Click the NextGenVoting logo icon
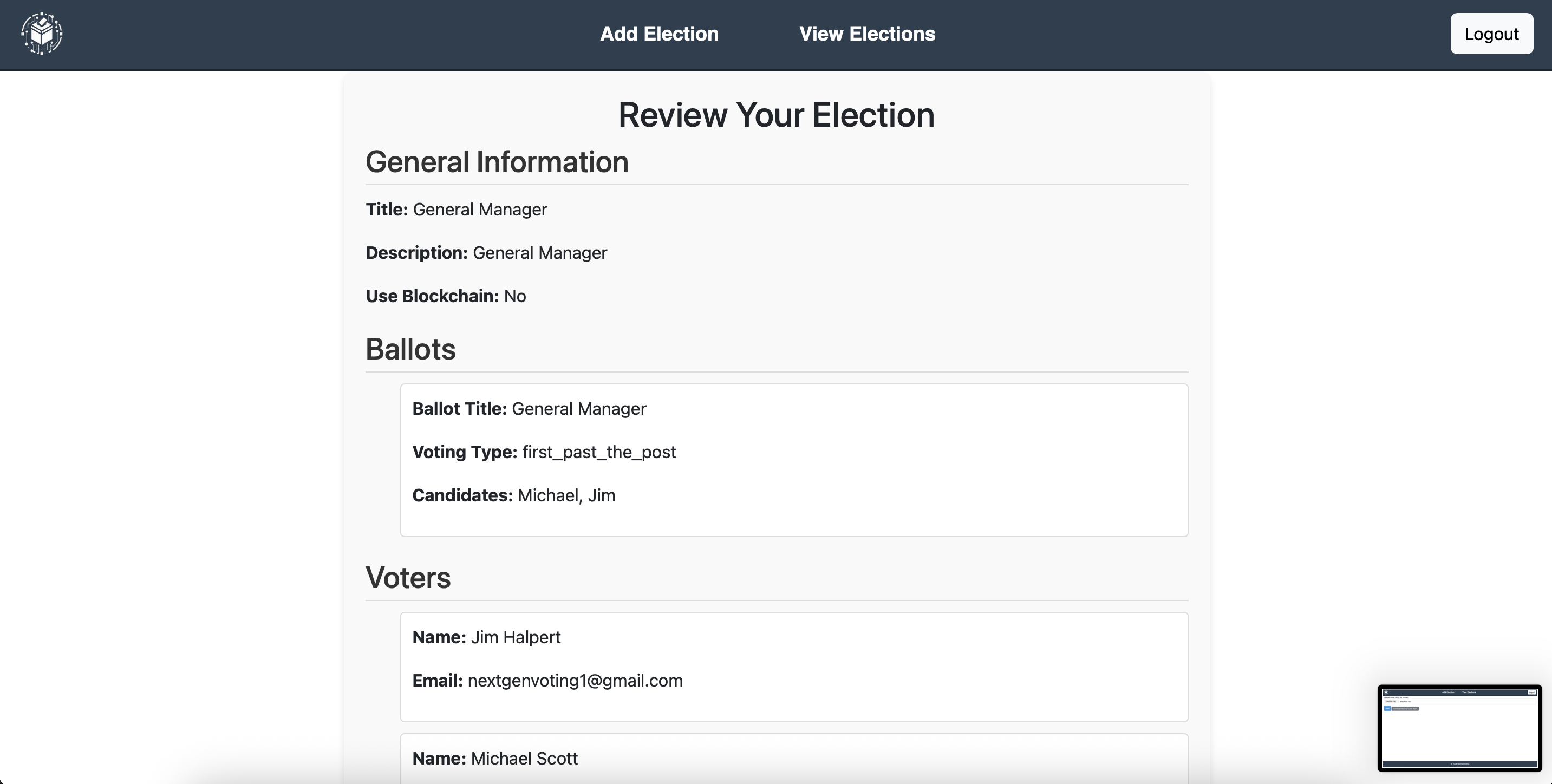The image size is (1552, 784). (x=41, y=33)
